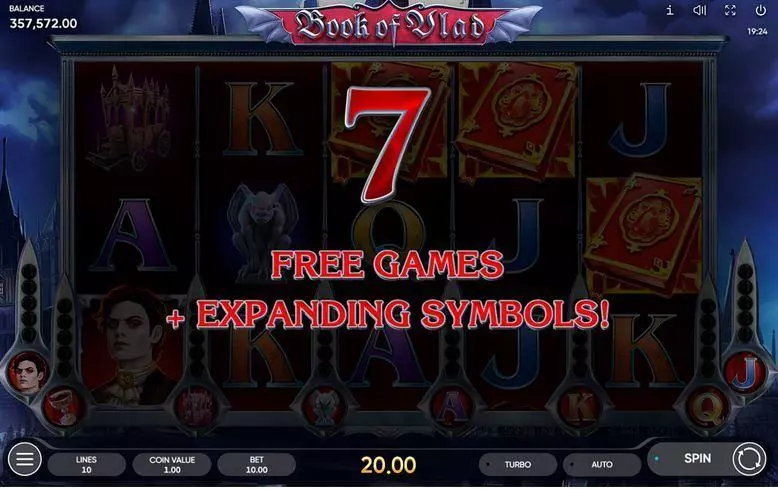Click the Book of Vlad logo
Screen dimensions: 778x489
(x=389, y=24)
